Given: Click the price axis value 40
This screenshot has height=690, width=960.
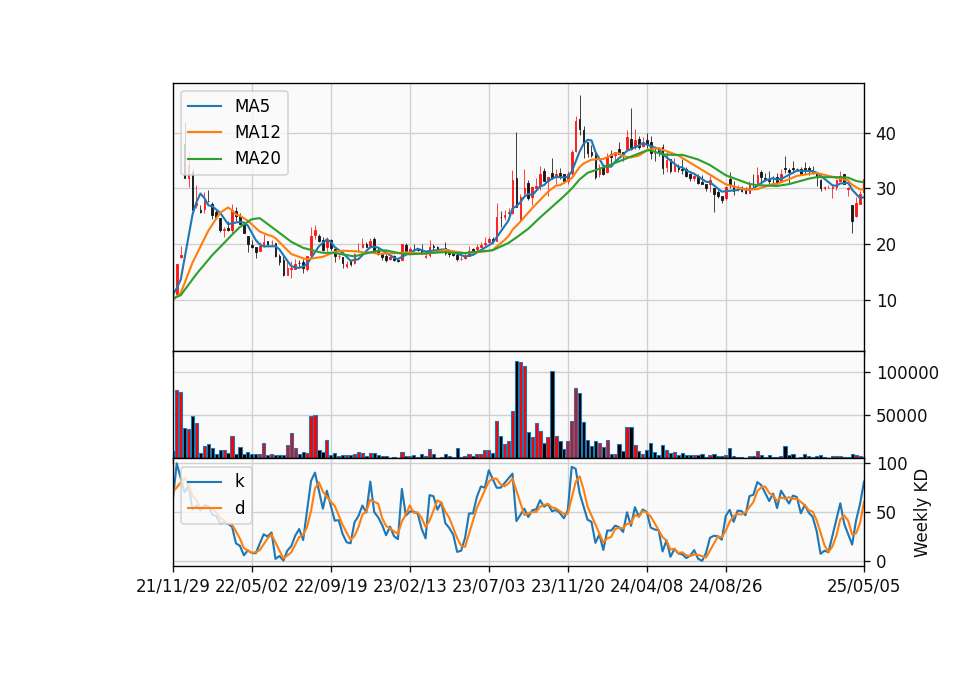Looking at the screenshot, I should coord(885,133).
